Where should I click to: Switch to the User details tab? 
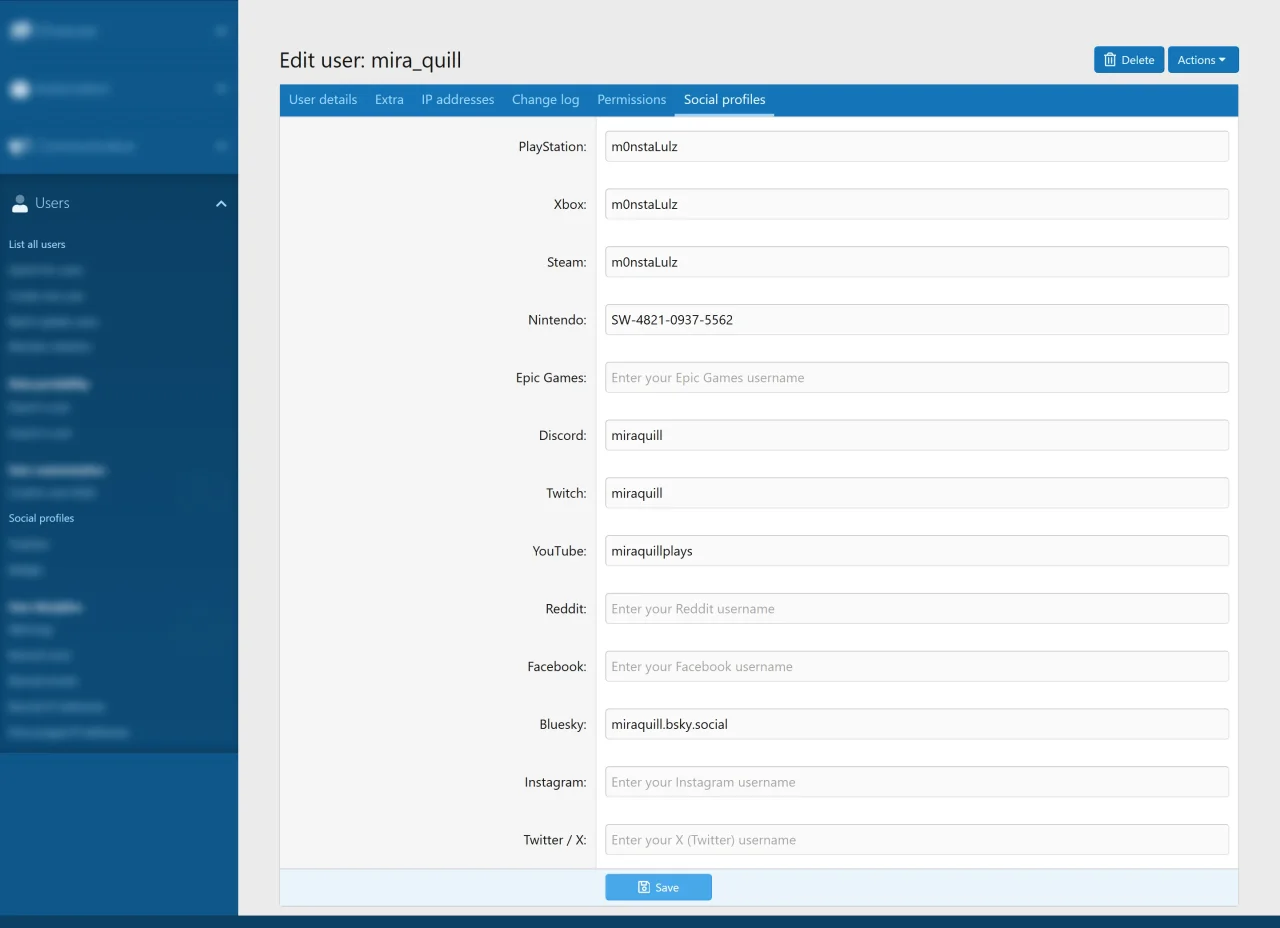click(x=323, y=100)
